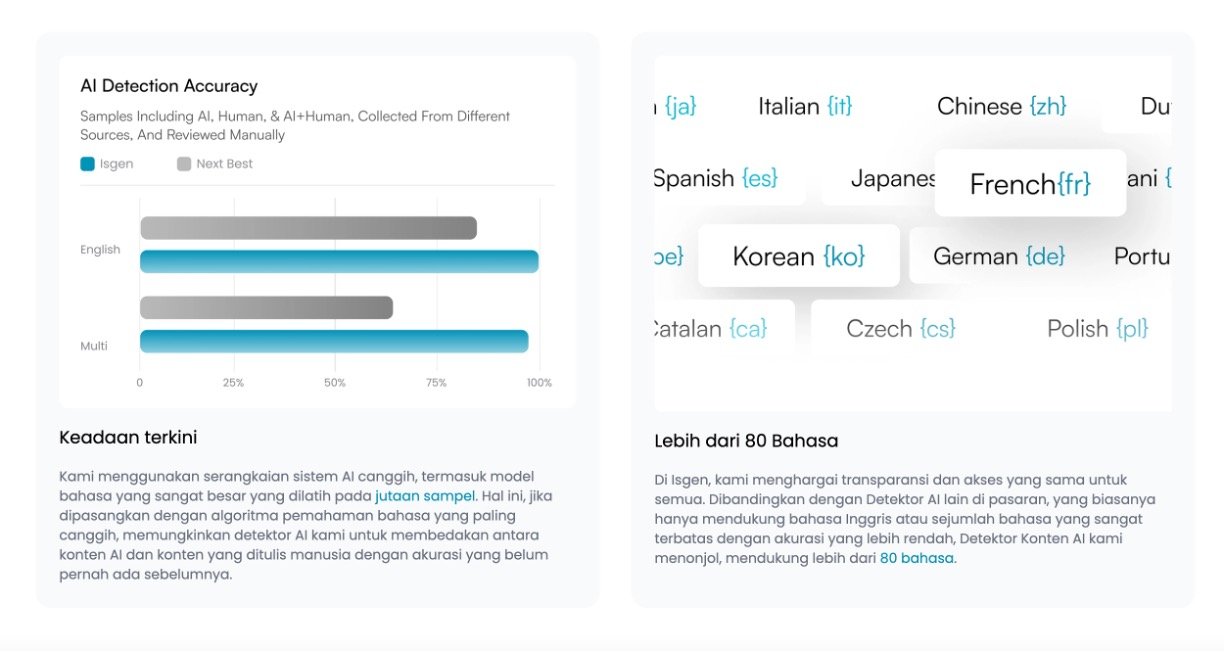Open the "jutaan sampel" link
Image resolution: width=1224 pixels, height=652 pixels.
pyautogui.click(x=425, y=496)
